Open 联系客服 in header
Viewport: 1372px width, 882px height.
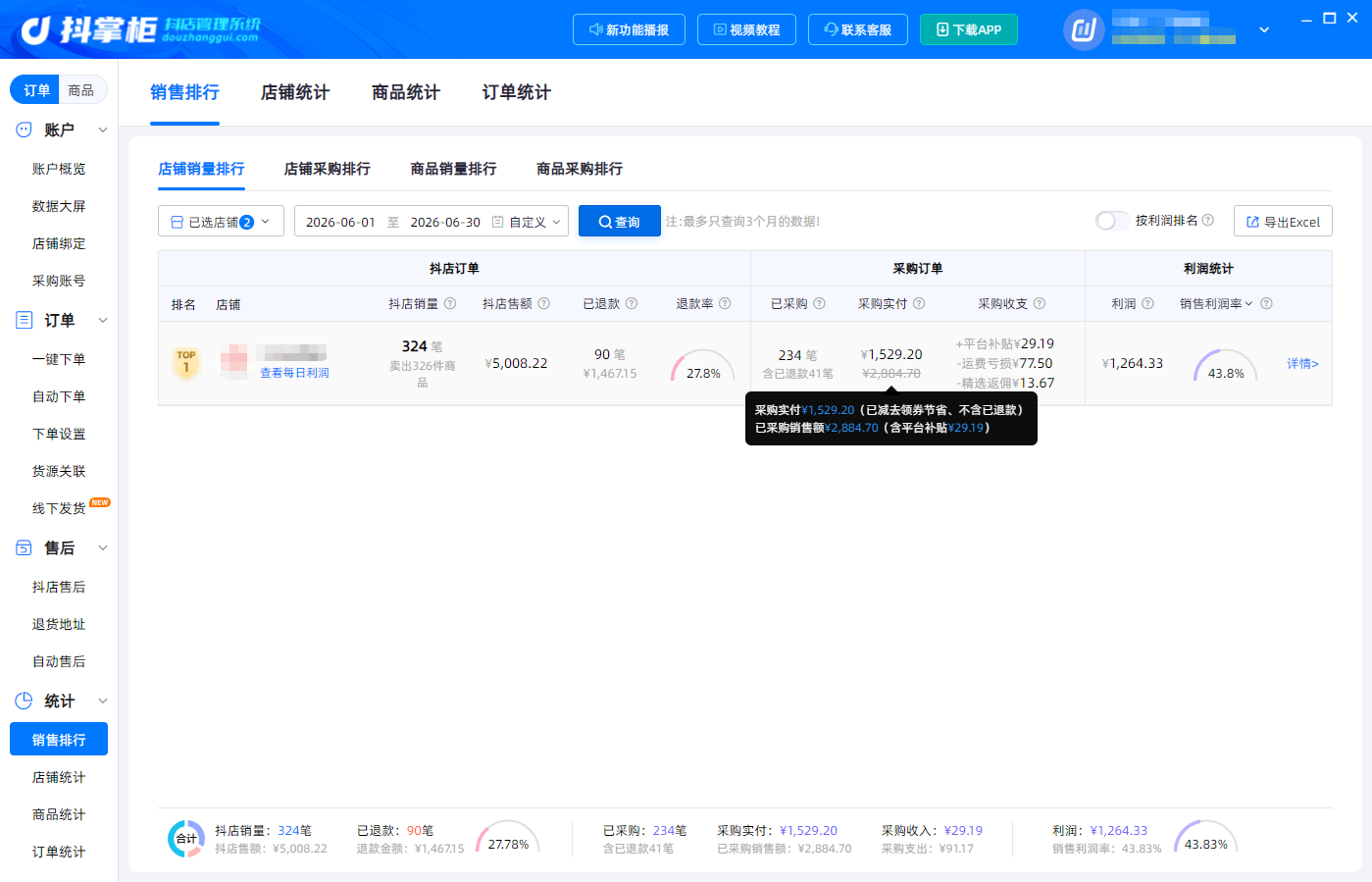(858, 29)
